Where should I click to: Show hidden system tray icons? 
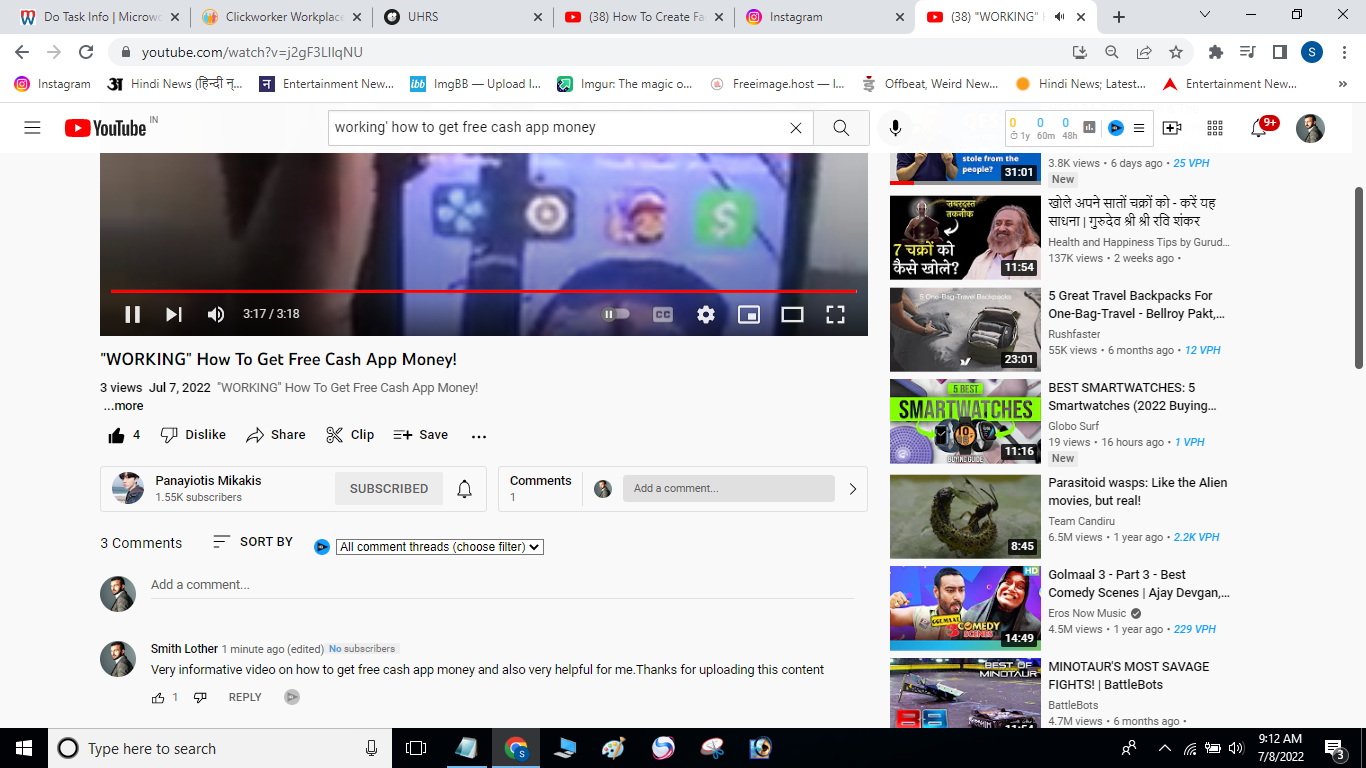(1164, 748)
